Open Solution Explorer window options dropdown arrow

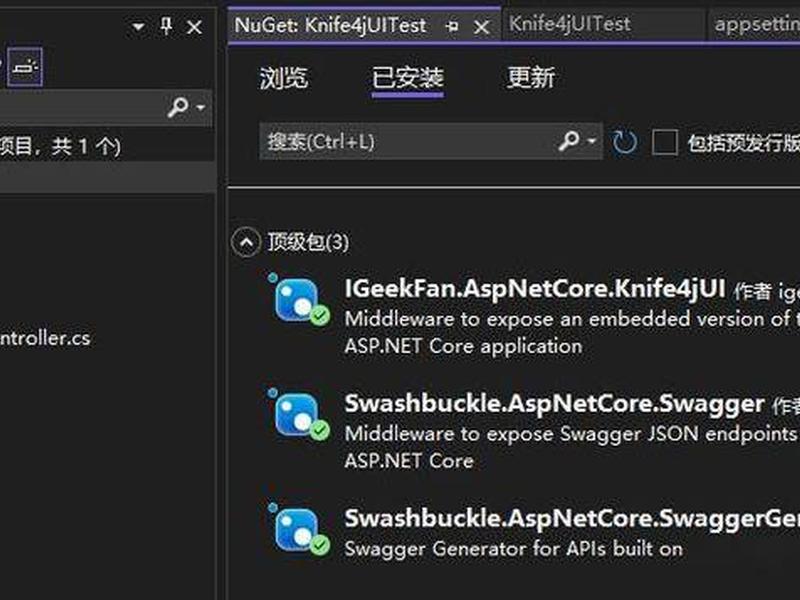point(138,26)
